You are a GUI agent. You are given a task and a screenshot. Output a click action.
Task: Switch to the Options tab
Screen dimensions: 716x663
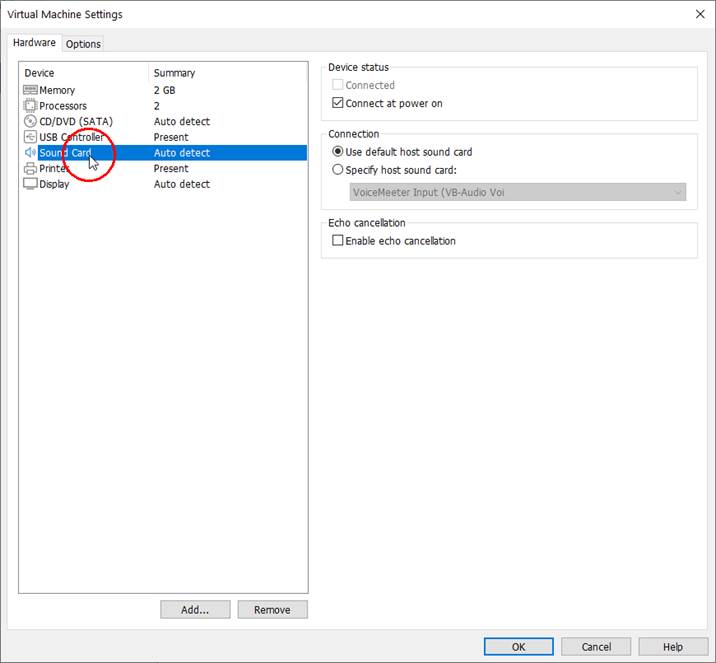(x=84, y=44)
